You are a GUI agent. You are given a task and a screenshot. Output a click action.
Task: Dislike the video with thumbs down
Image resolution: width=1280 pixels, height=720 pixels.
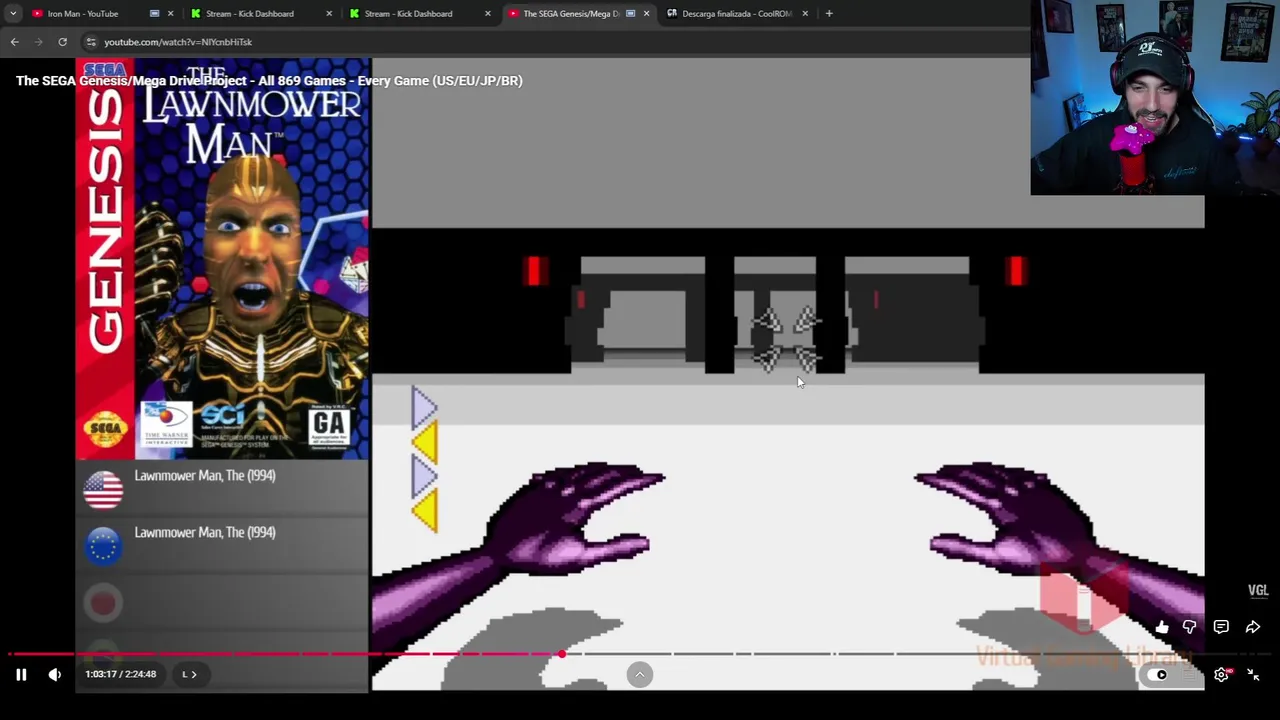[x=1190, y=627]
